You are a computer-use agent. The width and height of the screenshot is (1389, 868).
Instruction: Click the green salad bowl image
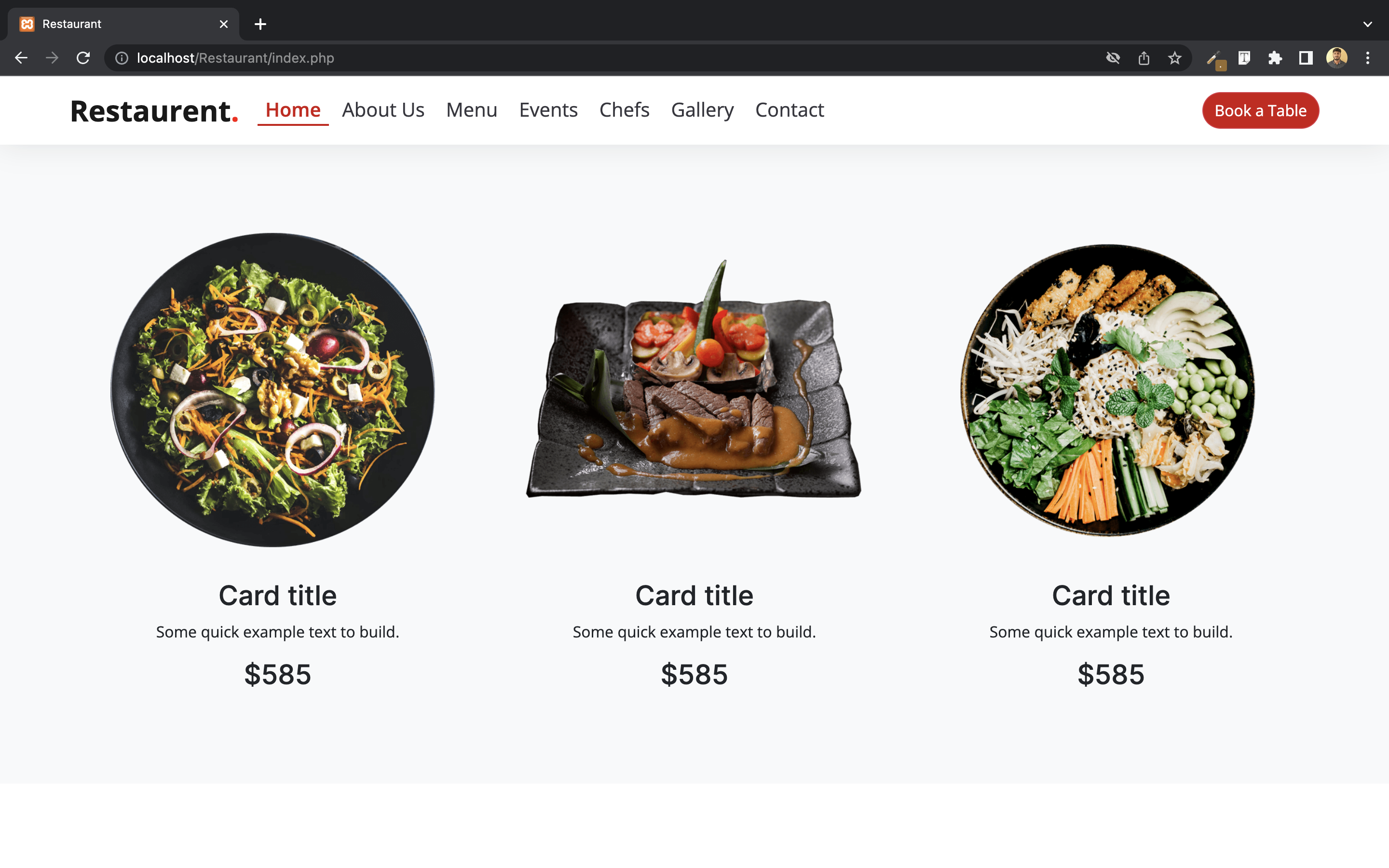pyautogui.click(x=272, y=390)
